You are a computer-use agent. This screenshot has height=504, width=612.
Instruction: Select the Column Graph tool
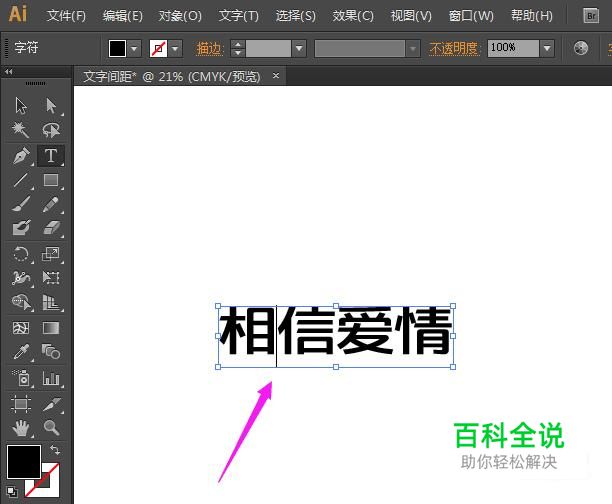[x=51, y=378]
